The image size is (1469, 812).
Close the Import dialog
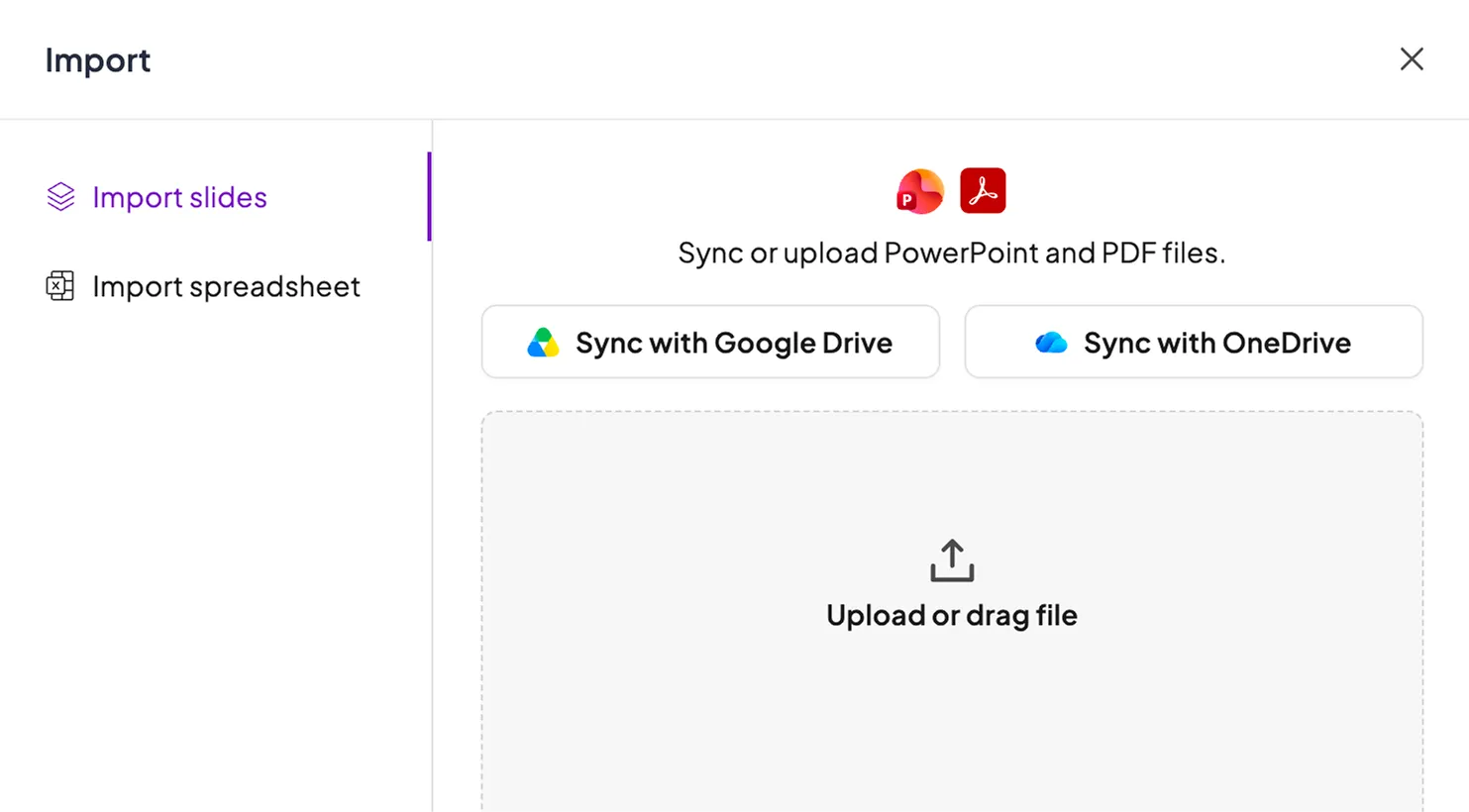point(1412,59)
